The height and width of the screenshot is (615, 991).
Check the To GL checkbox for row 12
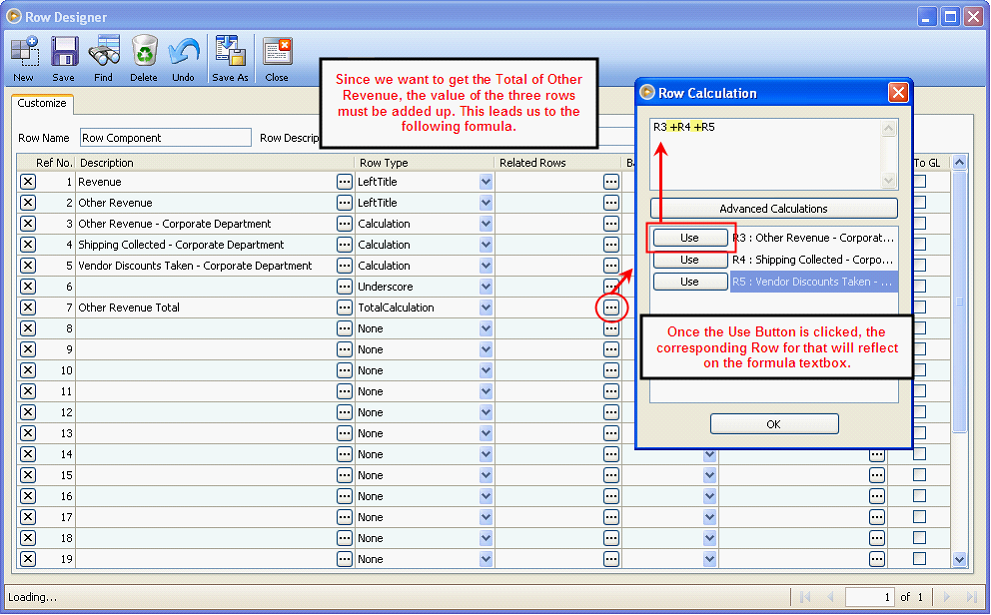(x=920, y=412)
